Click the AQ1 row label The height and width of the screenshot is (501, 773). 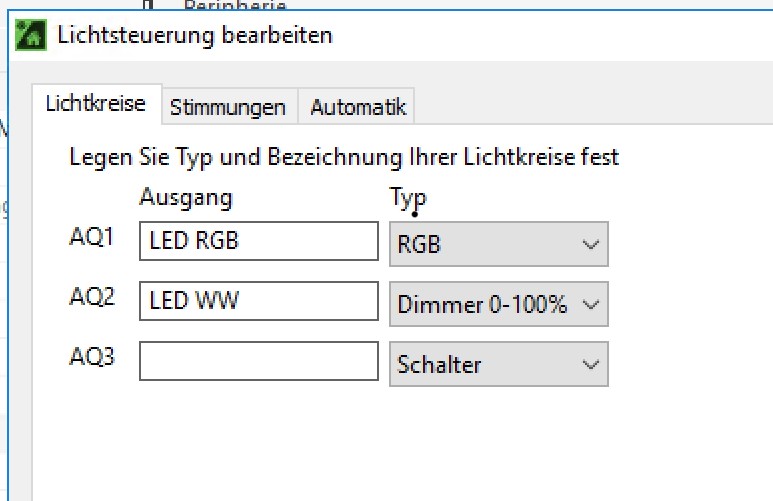[92, 238]
